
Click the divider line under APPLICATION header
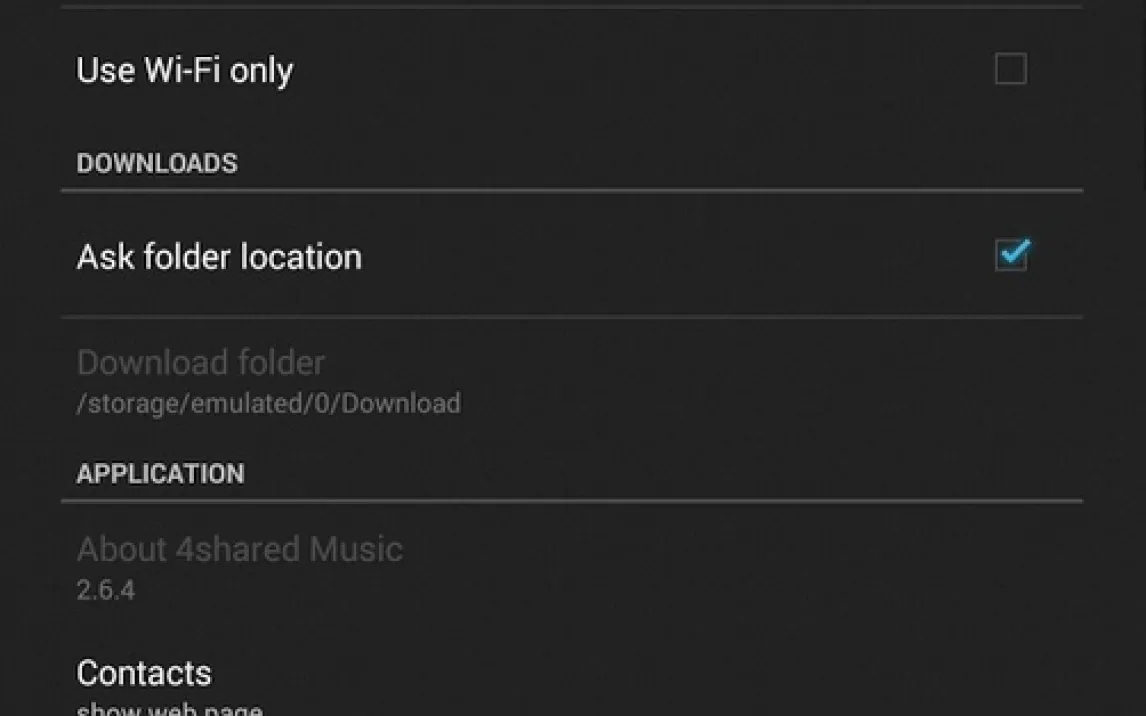[572, 500]
